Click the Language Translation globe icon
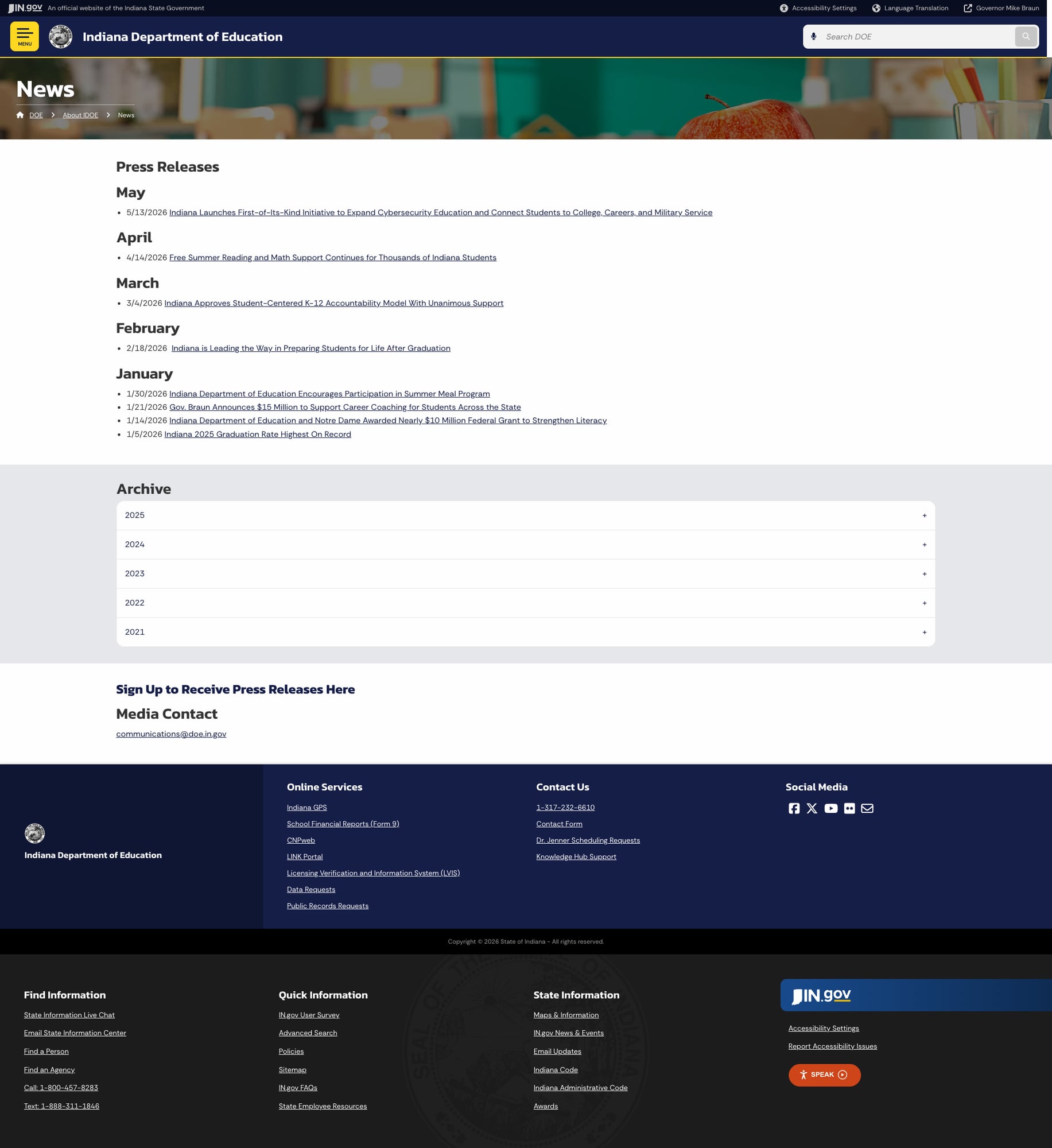The width and height of the screenshot is (1052, 1148). pyautogui.click(x=876, y=8)
